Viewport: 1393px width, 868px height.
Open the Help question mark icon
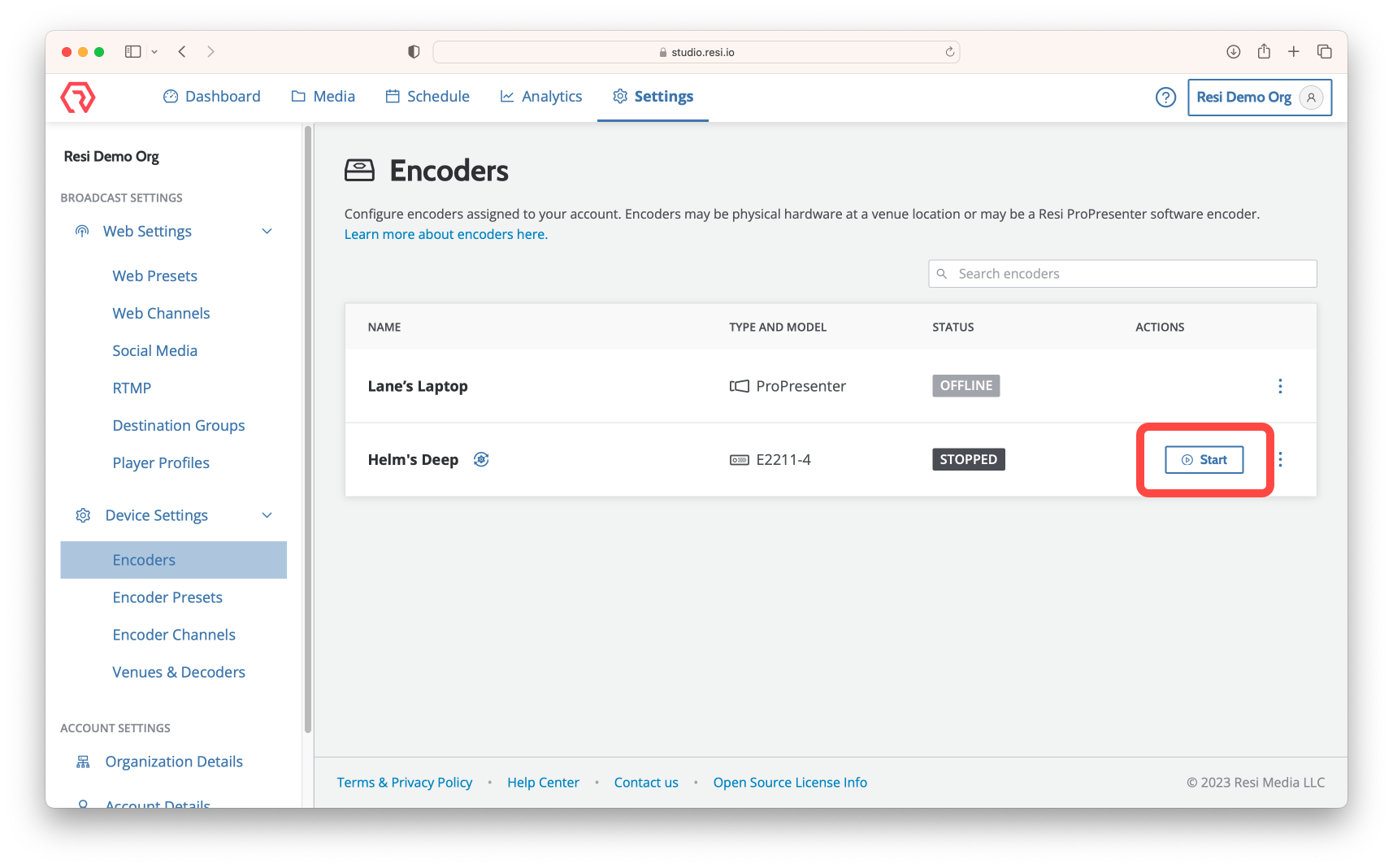[1165, 97]
